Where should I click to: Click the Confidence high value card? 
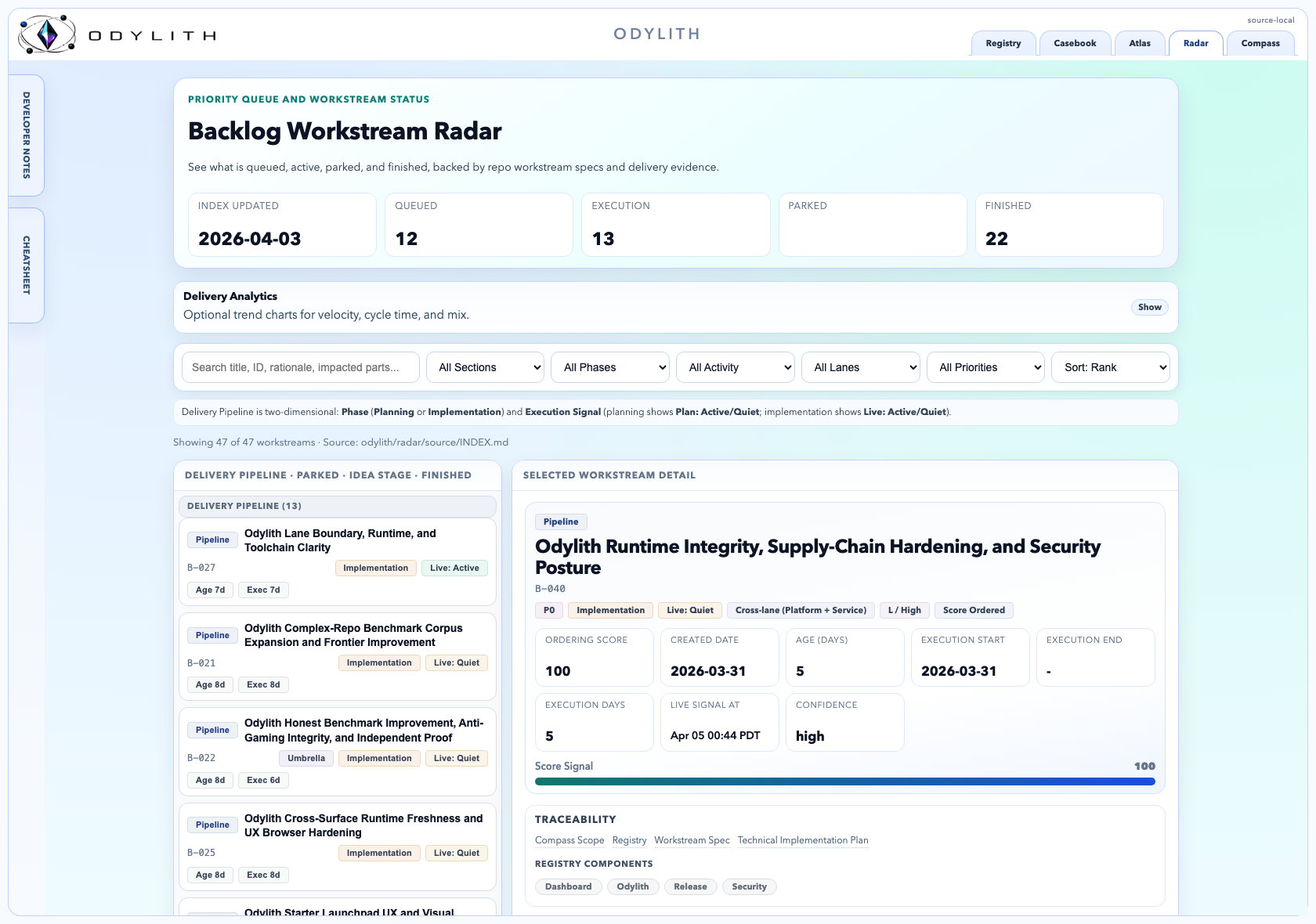(x=845, y=722)
